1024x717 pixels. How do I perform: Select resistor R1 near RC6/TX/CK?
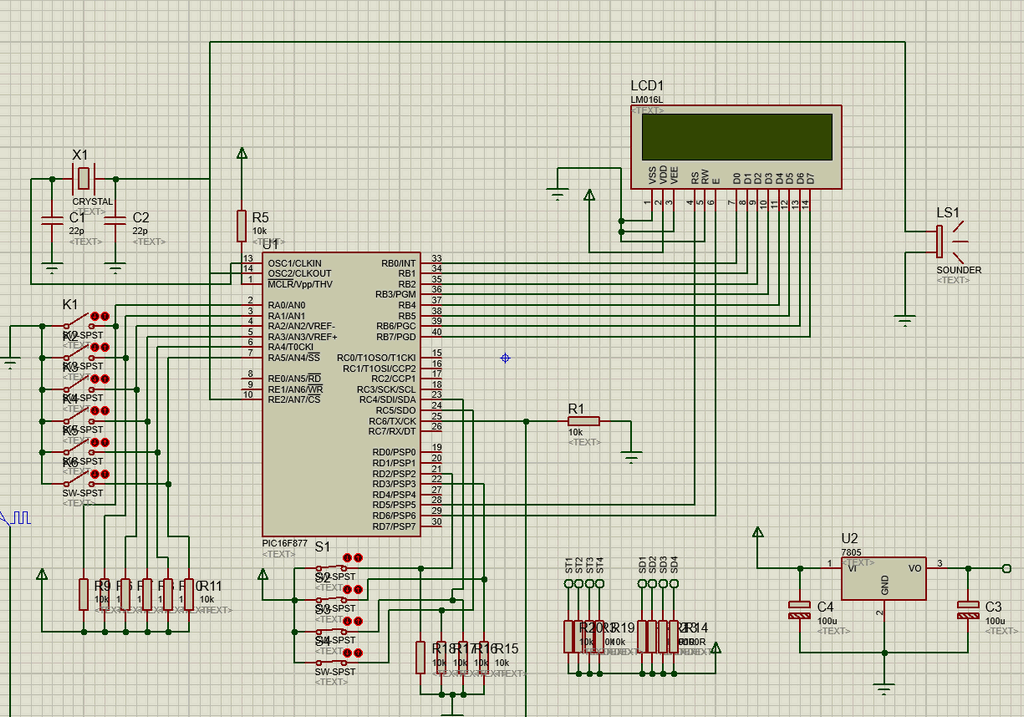pos(584,421)
